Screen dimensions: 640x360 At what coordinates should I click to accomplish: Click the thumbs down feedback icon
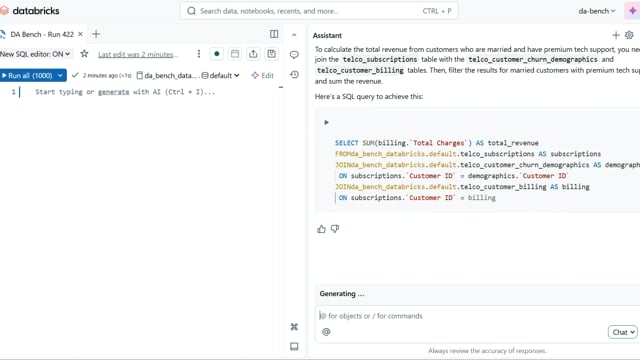(x=335, y=229)
